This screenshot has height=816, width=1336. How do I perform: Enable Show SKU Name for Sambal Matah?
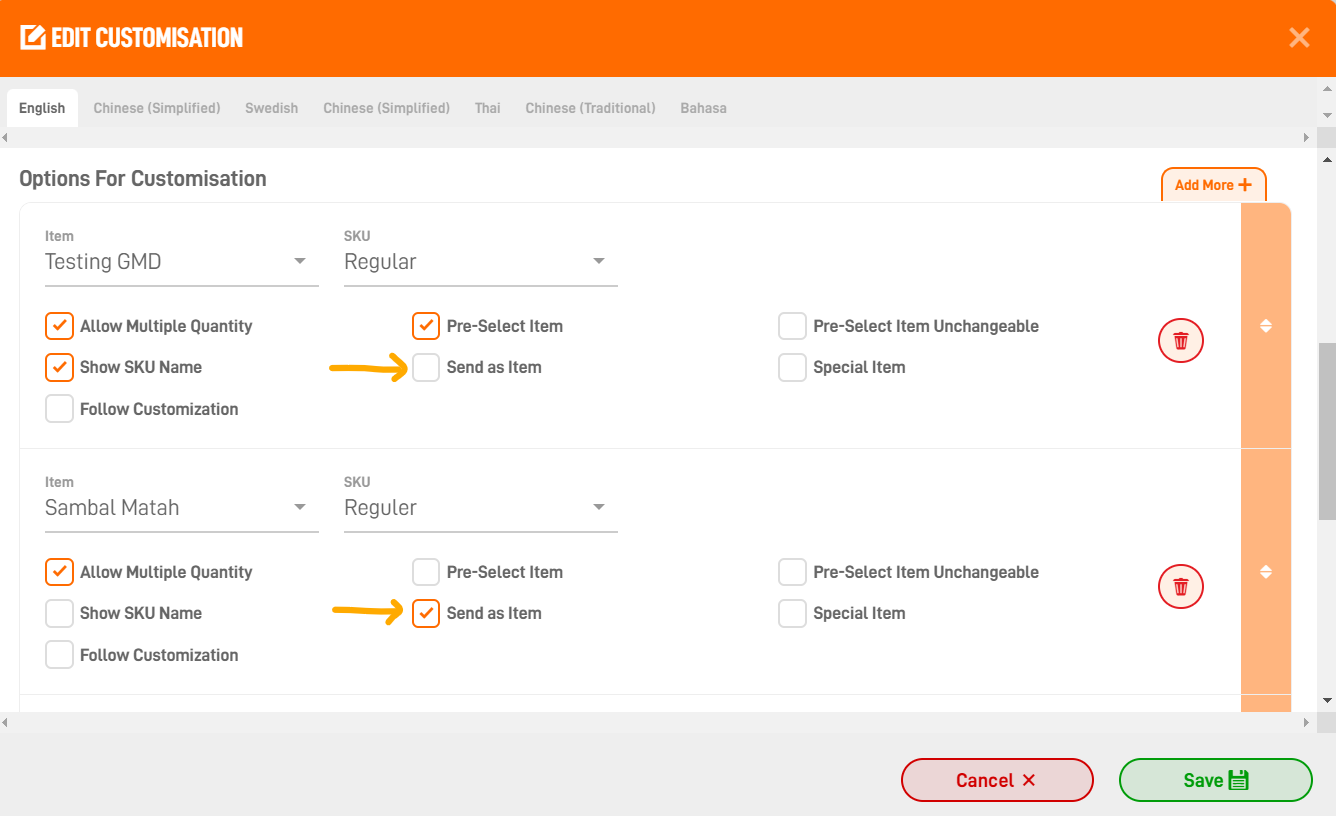59,613
